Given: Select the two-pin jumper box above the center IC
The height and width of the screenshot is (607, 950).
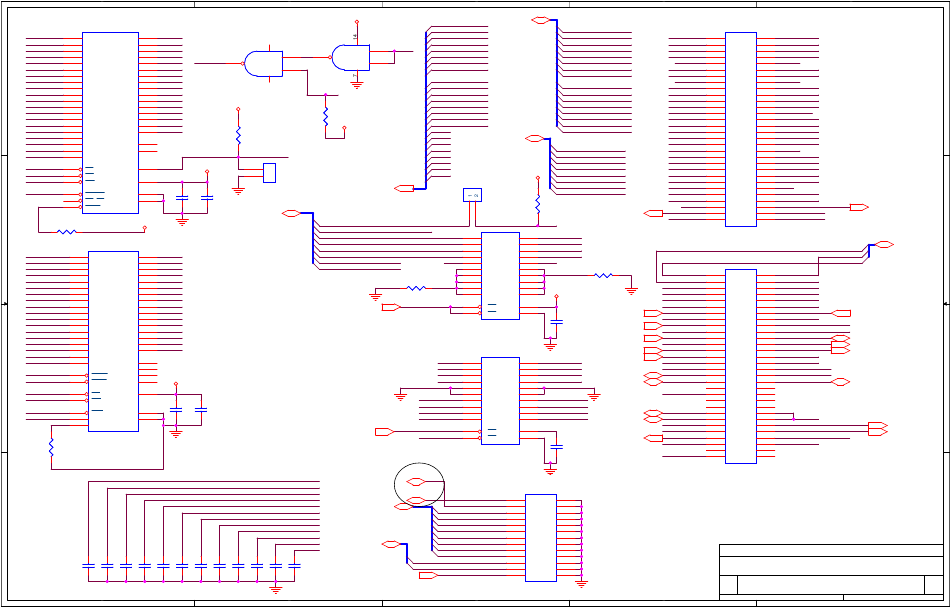Looking at the screenshot, I should (473, 195).
